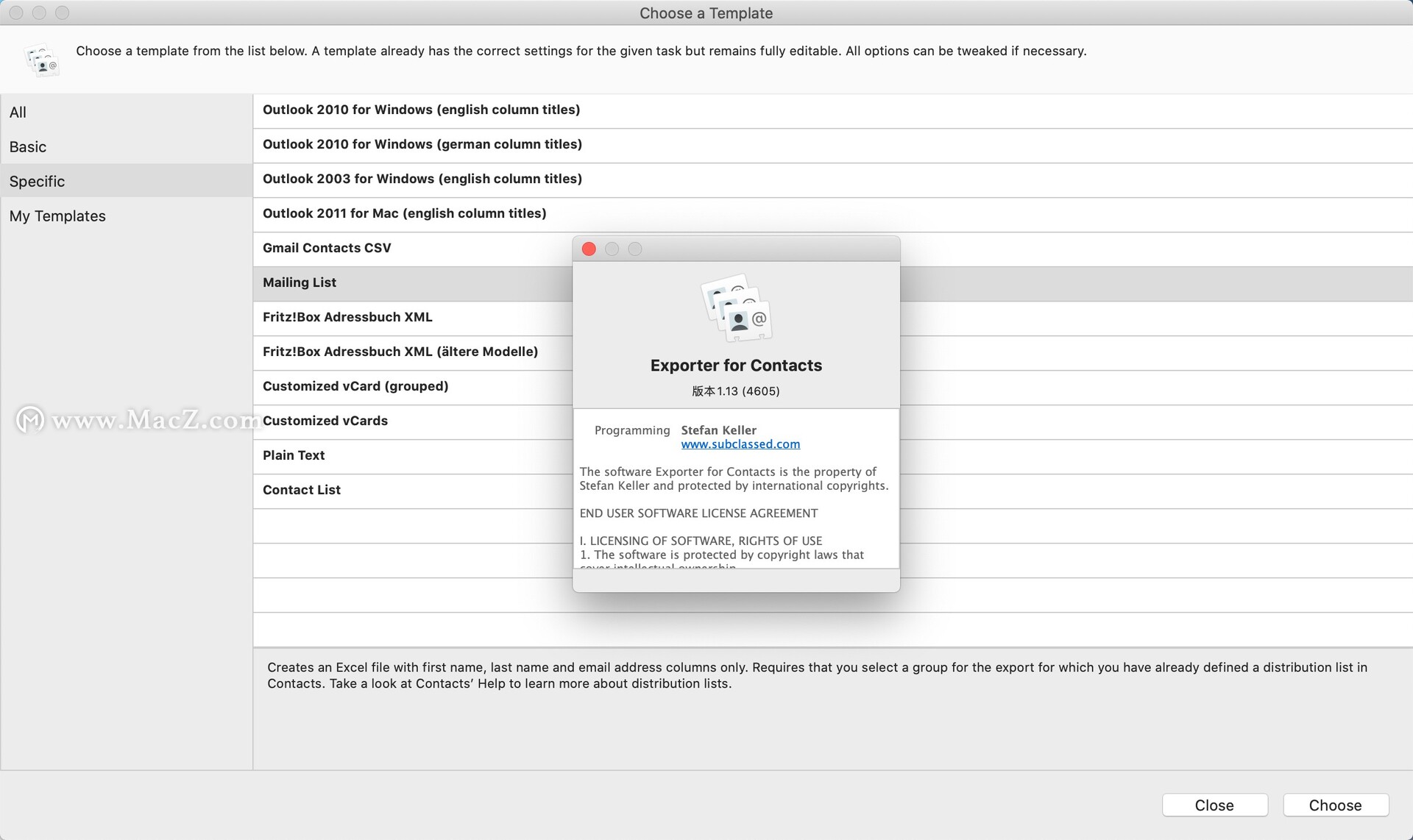Select Outlook 2003 for Windows template
Viewport: 1413px width, 840px height.
click(832, 179)
